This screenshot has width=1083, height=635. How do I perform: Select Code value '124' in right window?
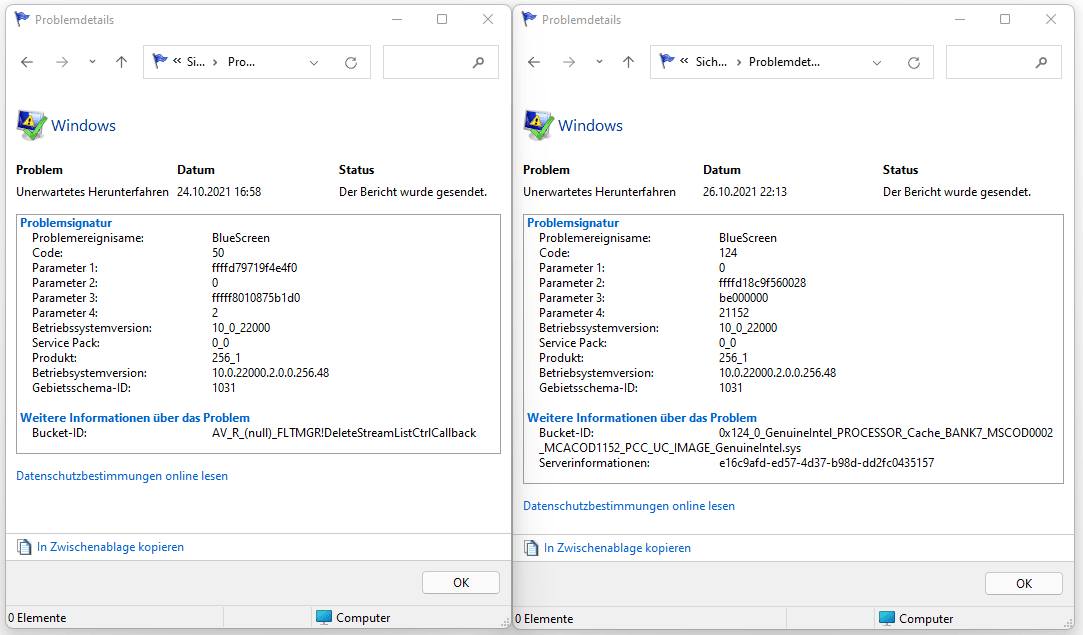pyautogui.click(x=728, y=253)
